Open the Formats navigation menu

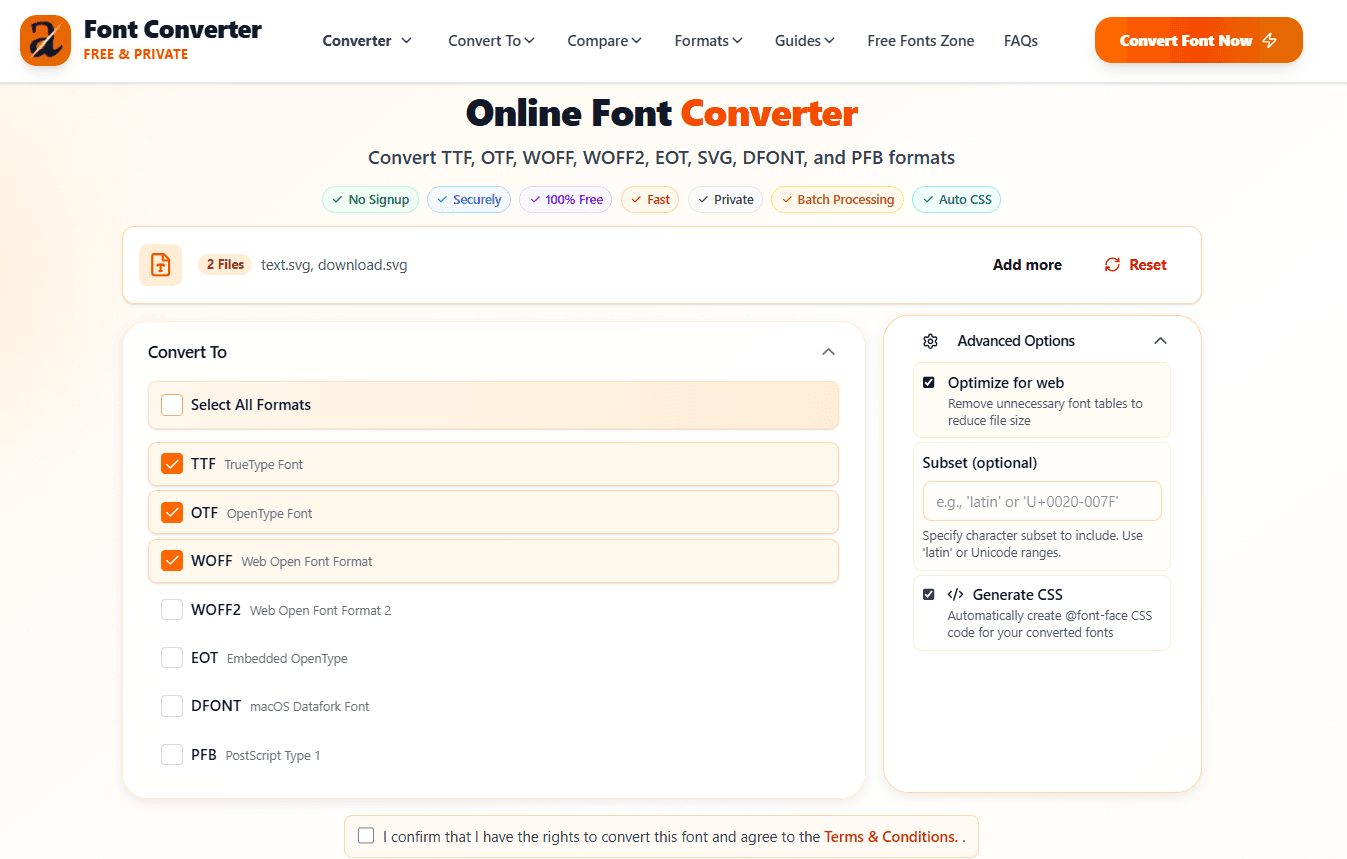[x=708, y=41]
